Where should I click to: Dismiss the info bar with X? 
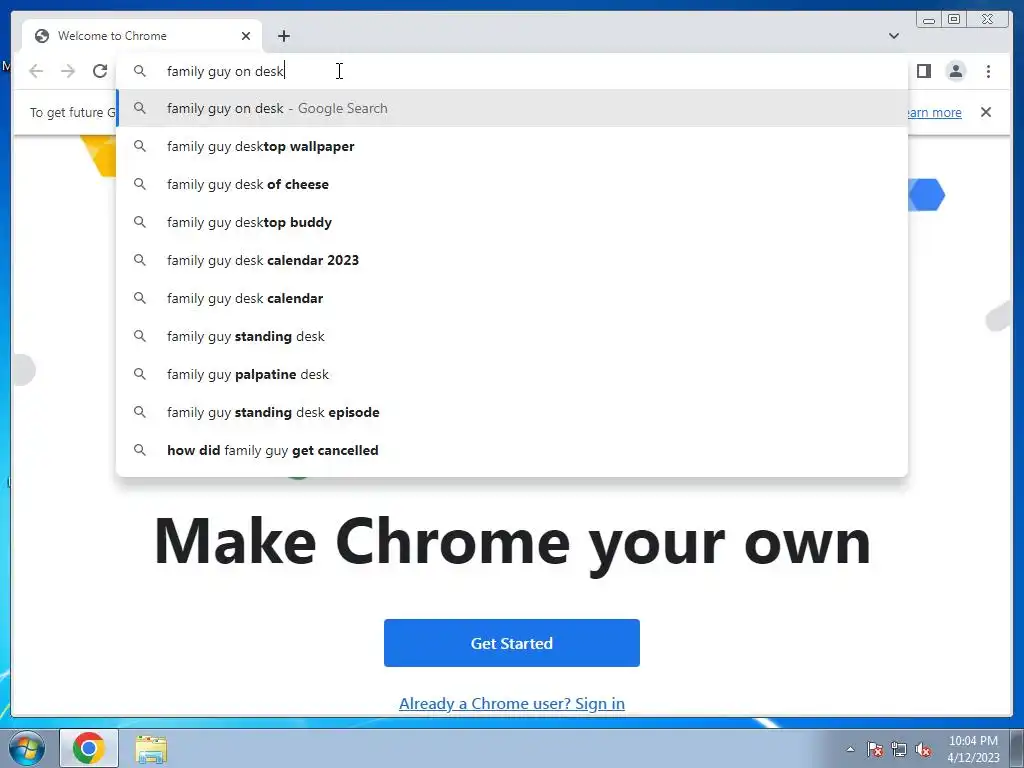(985, 112)
